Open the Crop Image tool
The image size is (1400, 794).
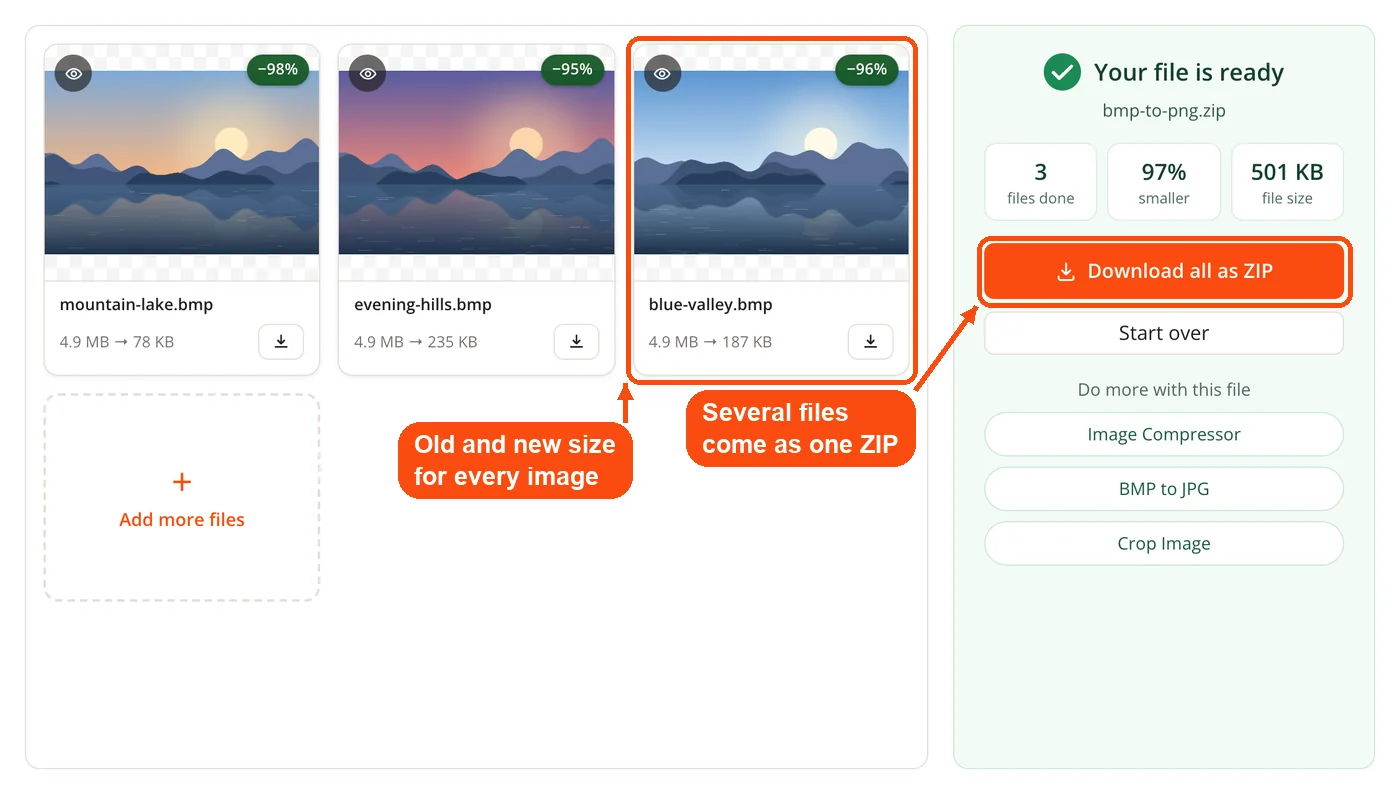click(1164, 544)
